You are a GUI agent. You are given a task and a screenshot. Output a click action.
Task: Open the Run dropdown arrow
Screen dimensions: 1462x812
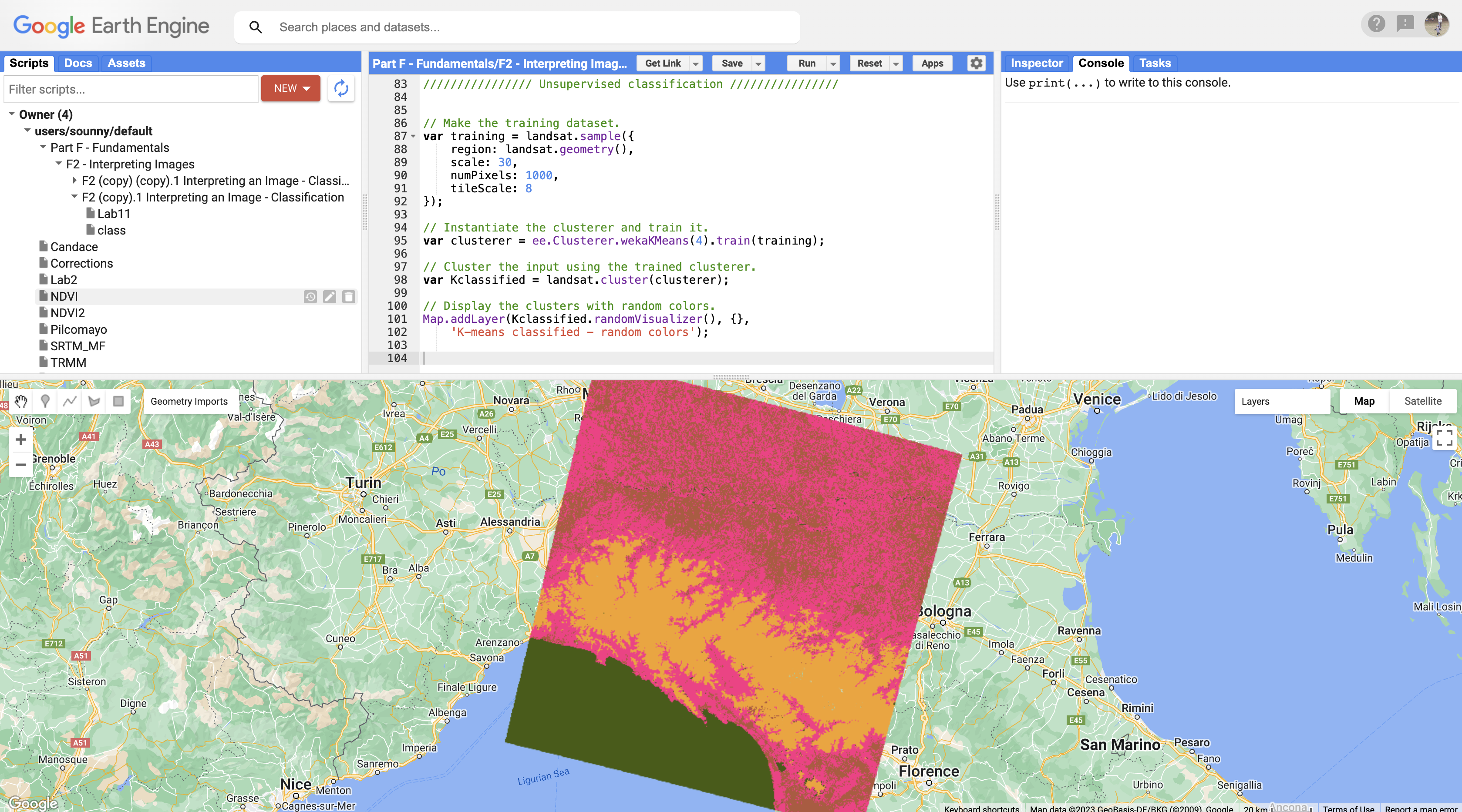tap(833, 64)
